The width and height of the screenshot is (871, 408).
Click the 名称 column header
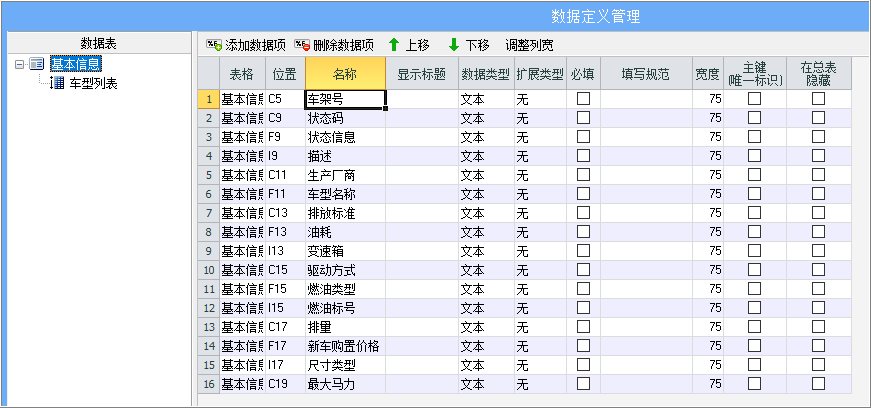[346, 73]
